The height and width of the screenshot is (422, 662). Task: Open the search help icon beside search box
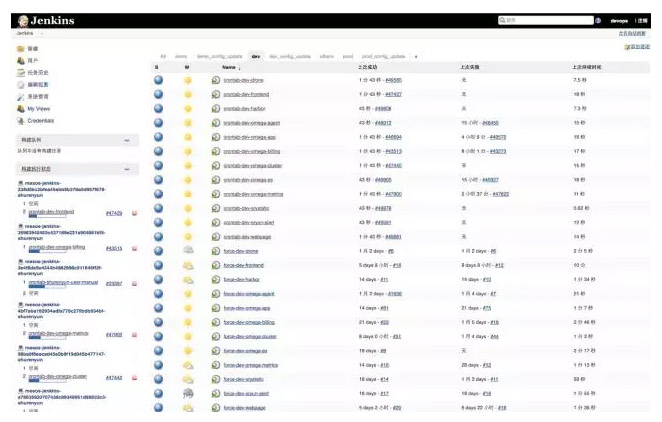[x=598, y=20]
